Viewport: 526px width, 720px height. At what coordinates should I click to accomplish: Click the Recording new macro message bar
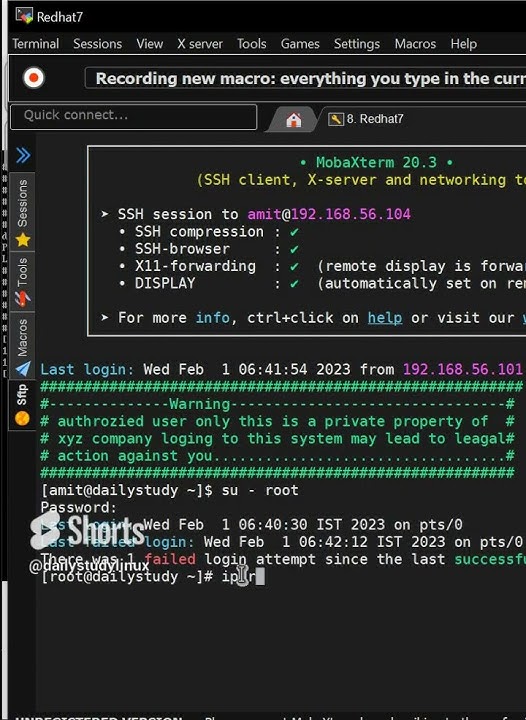pyautogui.click(x=306, y=79)
